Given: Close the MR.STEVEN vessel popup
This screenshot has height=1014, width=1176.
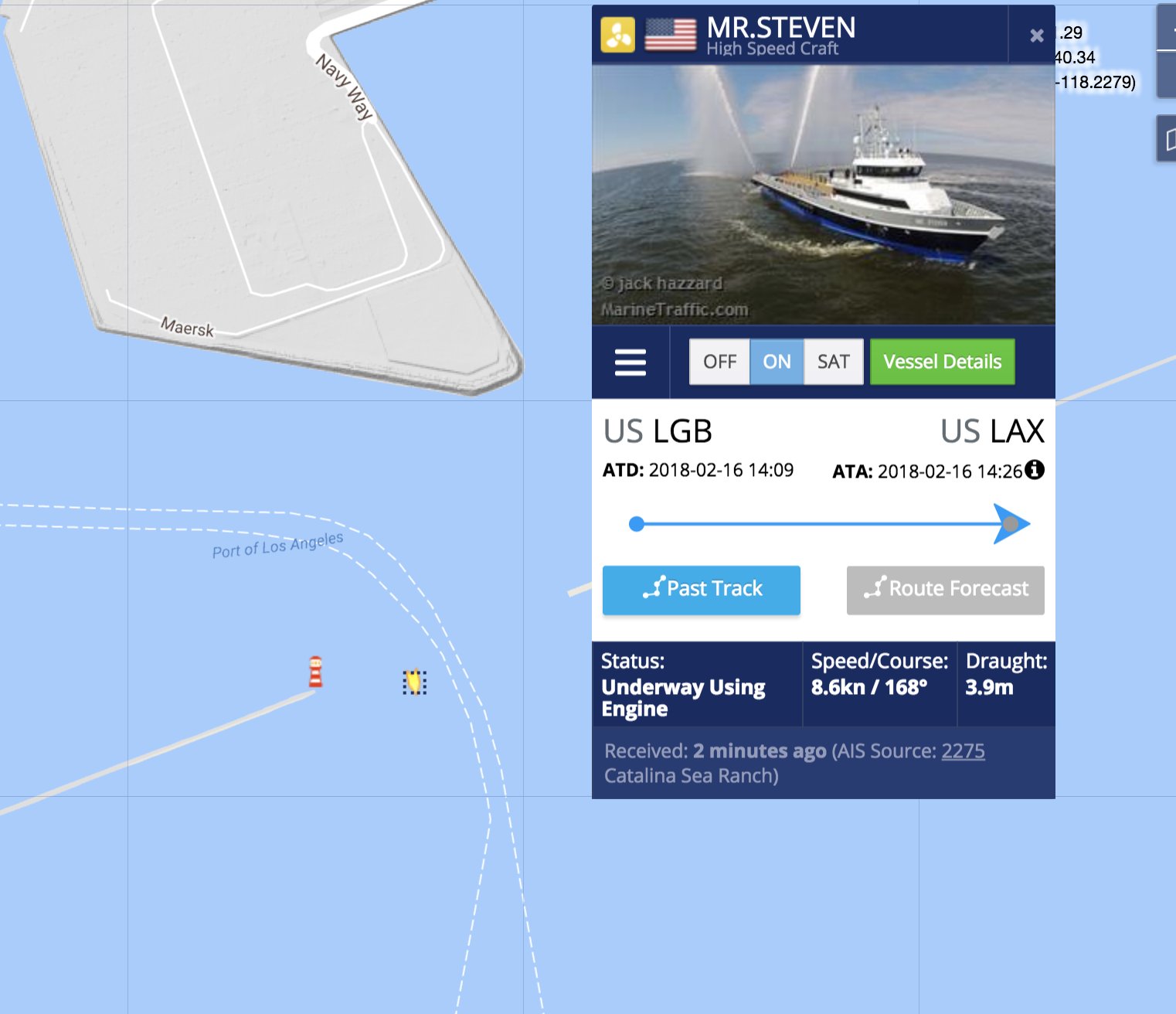Looking at the screenshot, I should (1037, 36).
